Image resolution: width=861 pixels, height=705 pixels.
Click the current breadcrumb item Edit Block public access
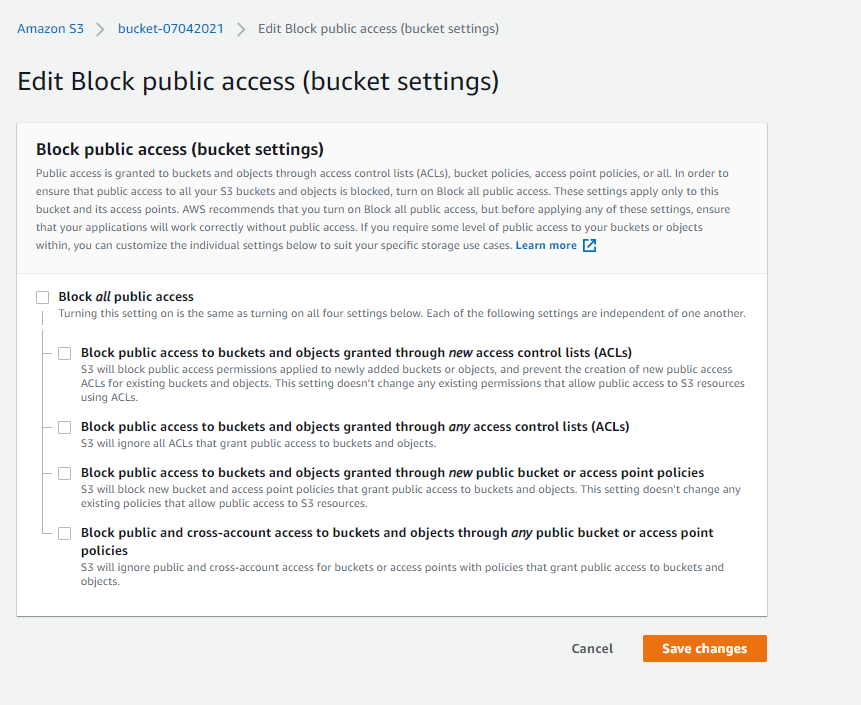click(378, 29)
